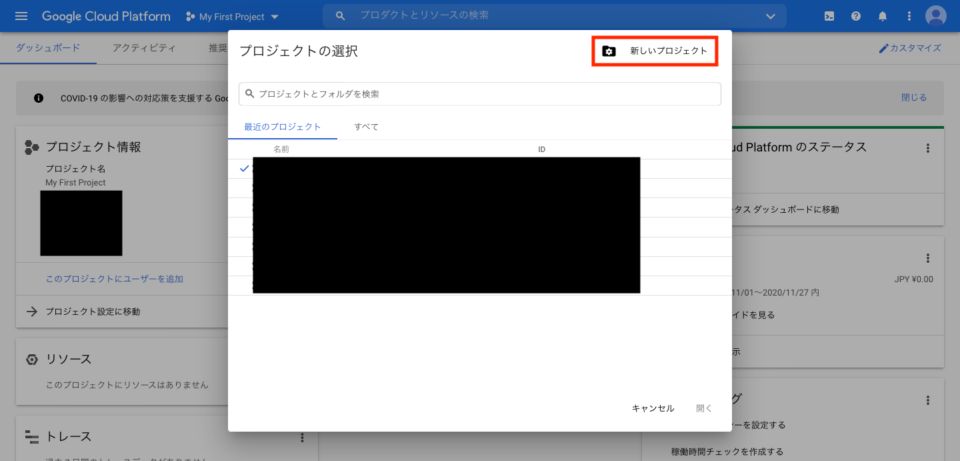This screenshot has height=461, width=960.
Task: Click 稼働時間チェックを作成する link
Action: [727, 452]
